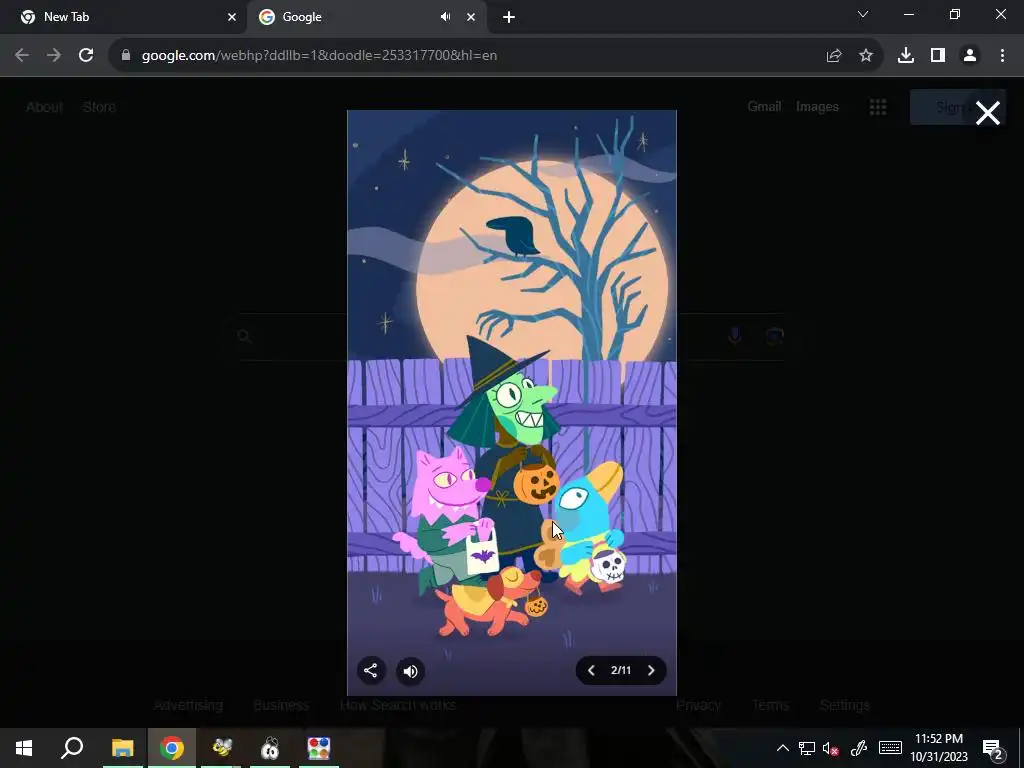The width and height of the screenshot is (1024, 768).
Task: Click the Settings footer link
Action: pyautogui.click(x=844, y=705)
